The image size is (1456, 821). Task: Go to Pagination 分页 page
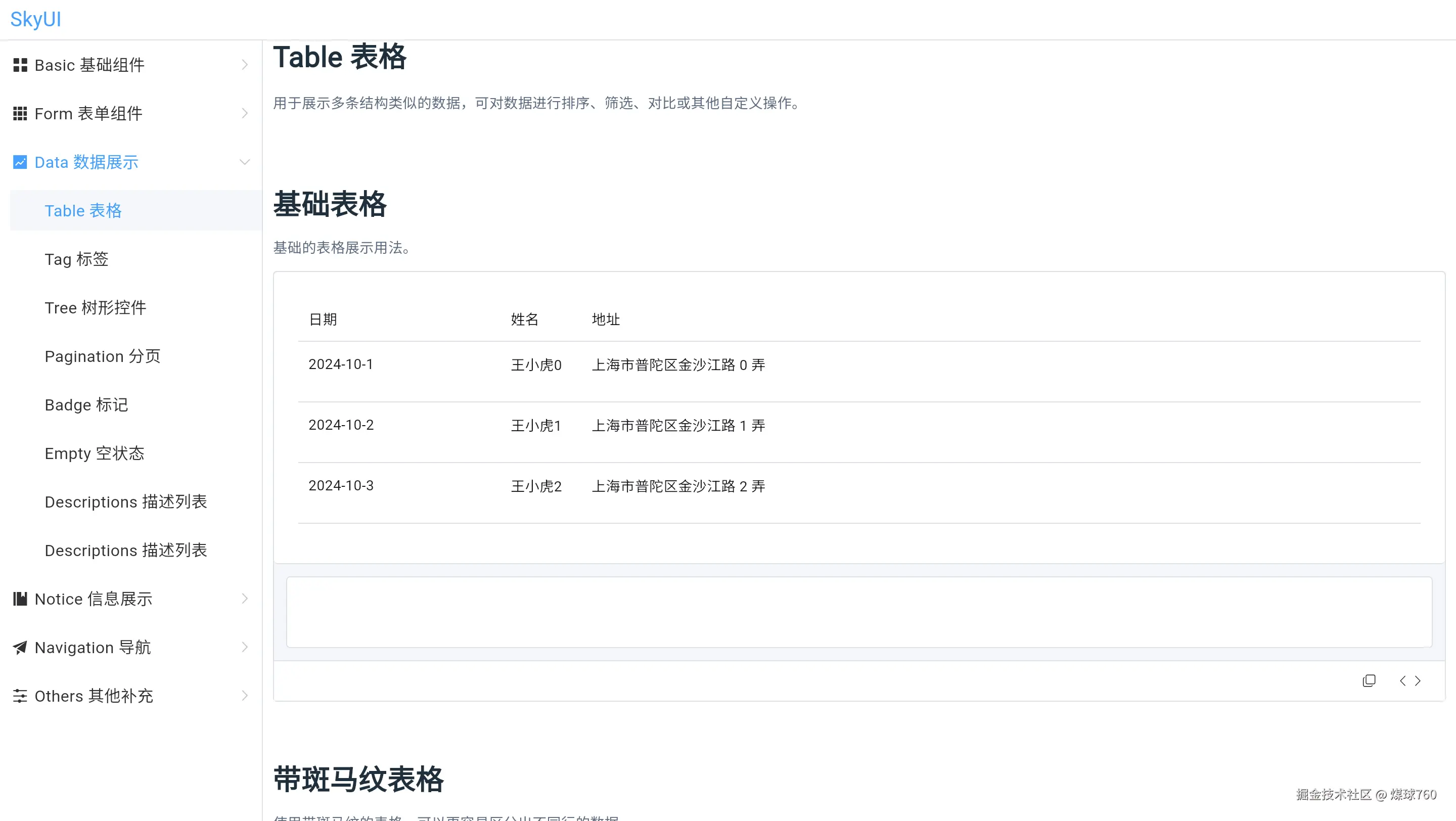click(x=102, y=356)
